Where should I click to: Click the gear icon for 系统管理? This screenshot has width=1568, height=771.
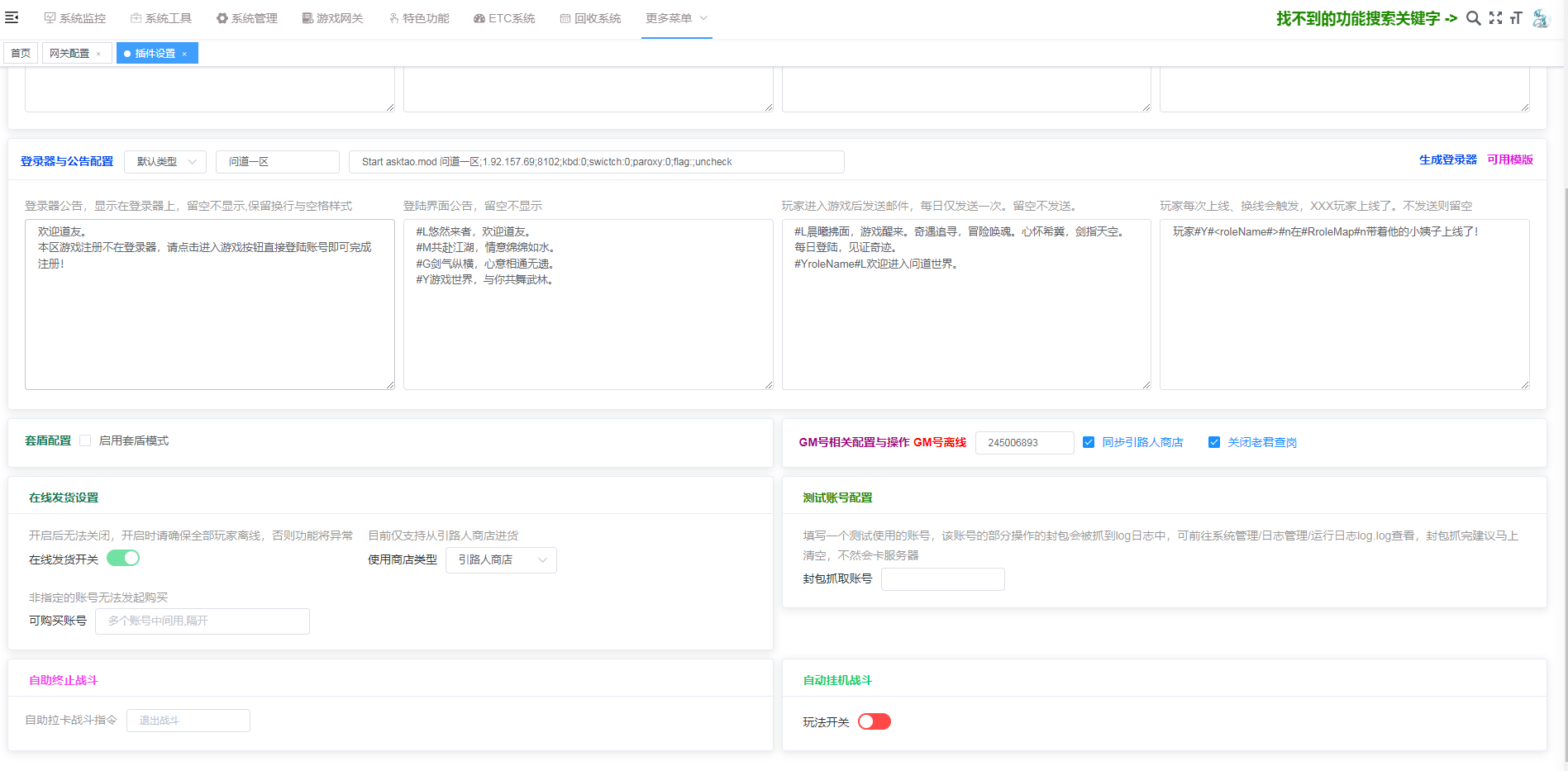[x=222, y=18]
